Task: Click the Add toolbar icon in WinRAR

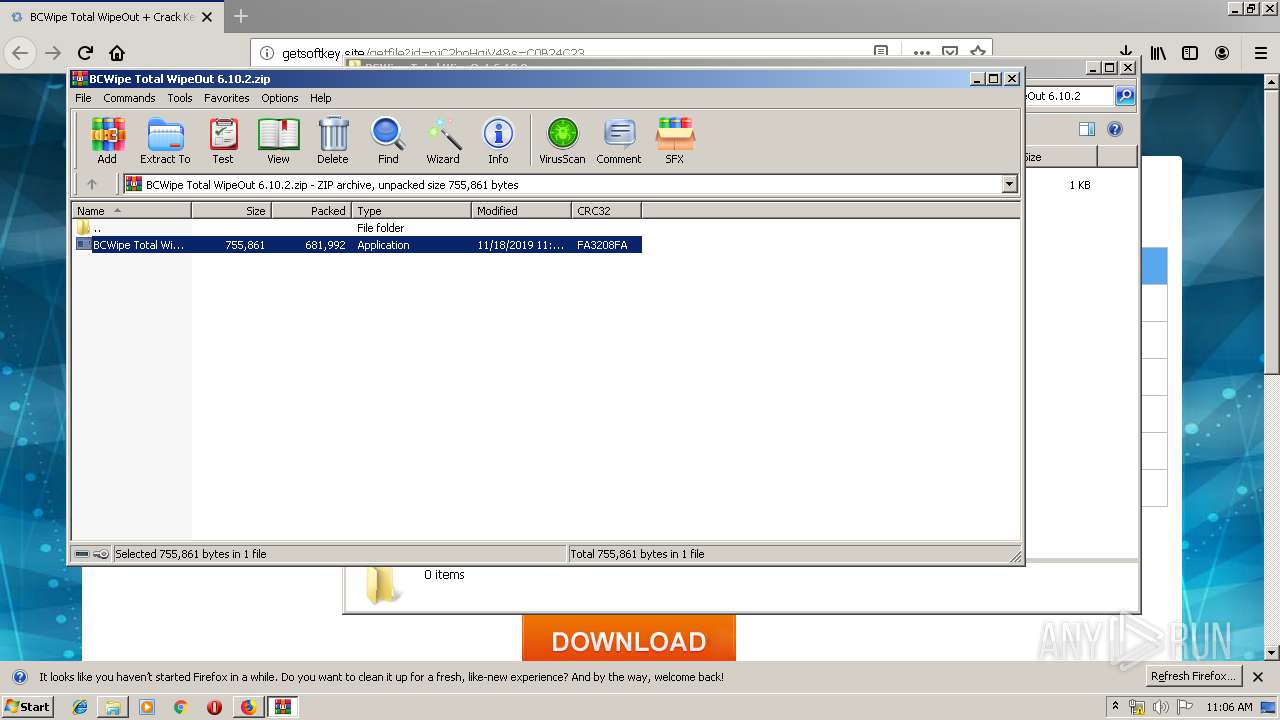Action: 107,140
